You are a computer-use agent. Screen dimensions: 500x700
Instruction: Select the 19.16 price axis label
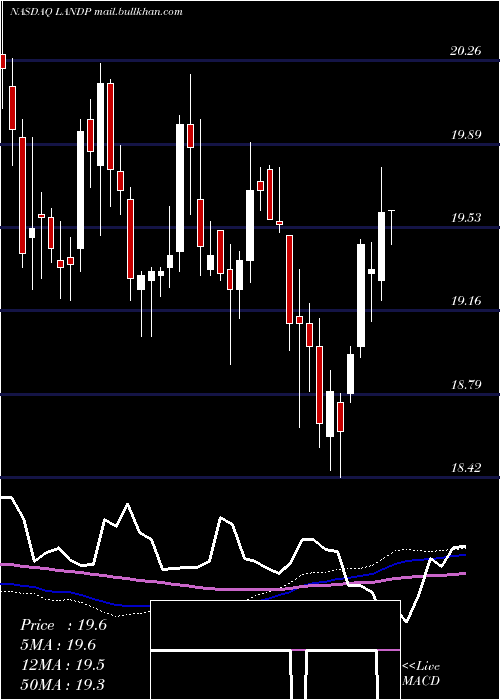click(466, 301)
